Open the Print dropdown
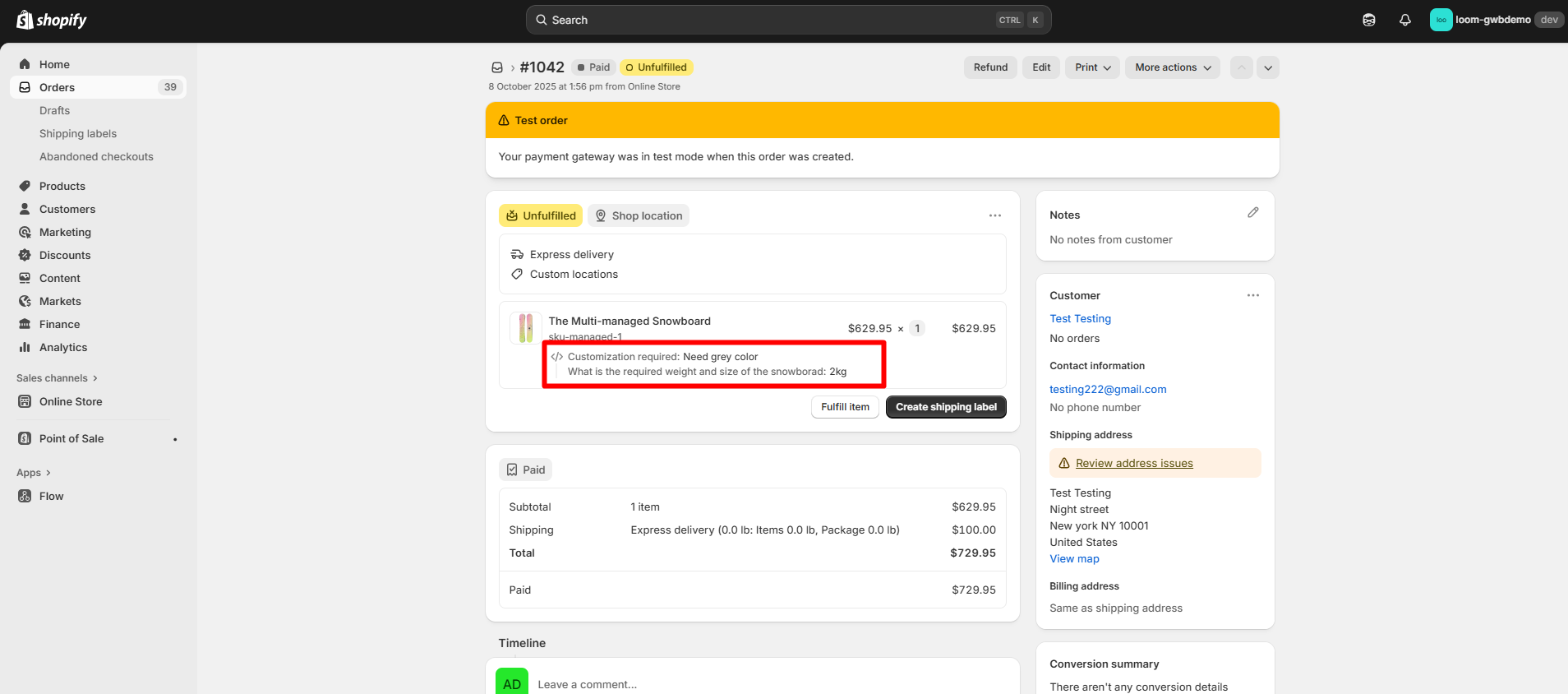This screenshot has width=1568, height=694. tap(1092, 67)
